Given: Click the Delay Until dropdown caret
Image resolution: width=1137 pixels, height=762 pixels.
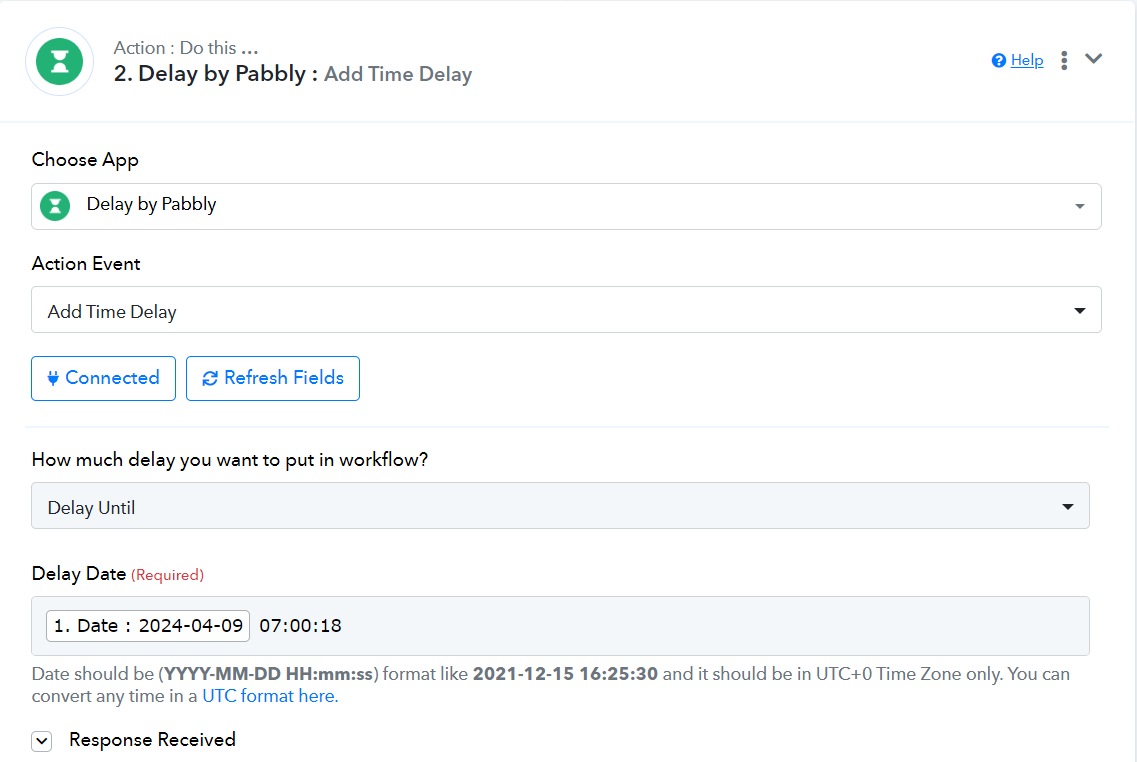Looking at the screenshot, I should pyautogui.click(x=1068, y=506).
